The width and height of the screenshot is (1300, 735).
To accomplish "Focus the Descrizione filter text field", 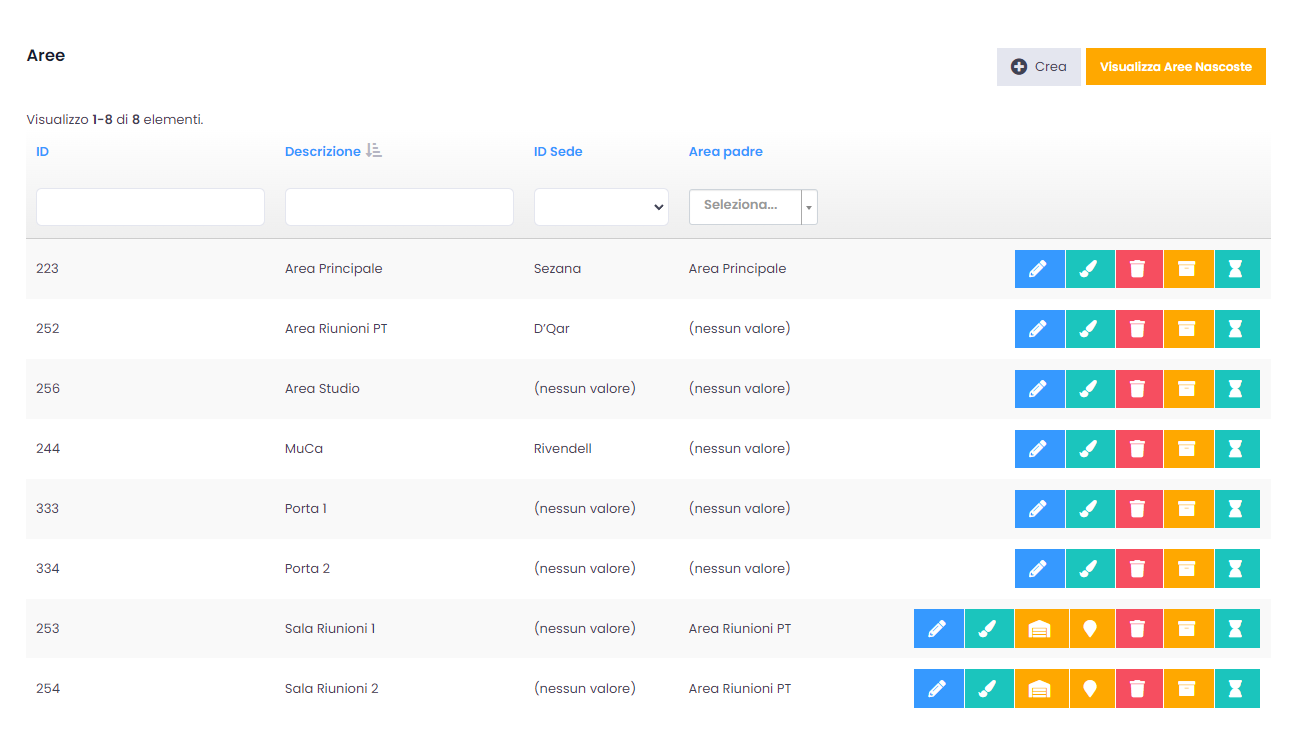I will coord(399,207).
